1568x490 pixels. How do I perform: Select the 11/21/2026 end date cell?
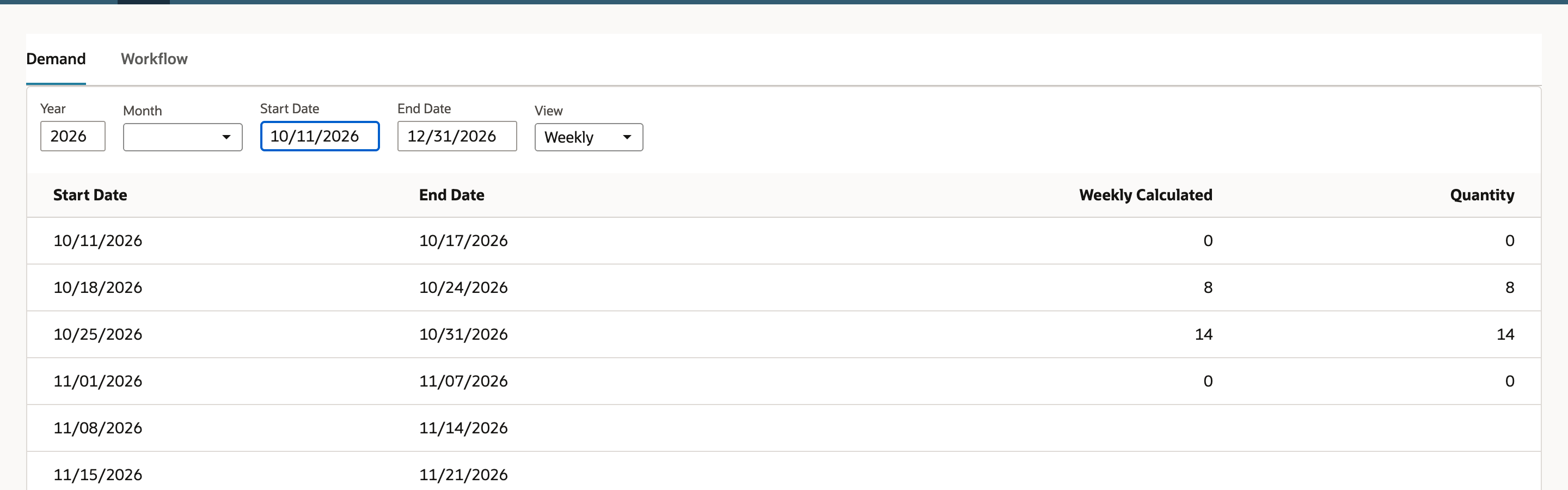463,475
